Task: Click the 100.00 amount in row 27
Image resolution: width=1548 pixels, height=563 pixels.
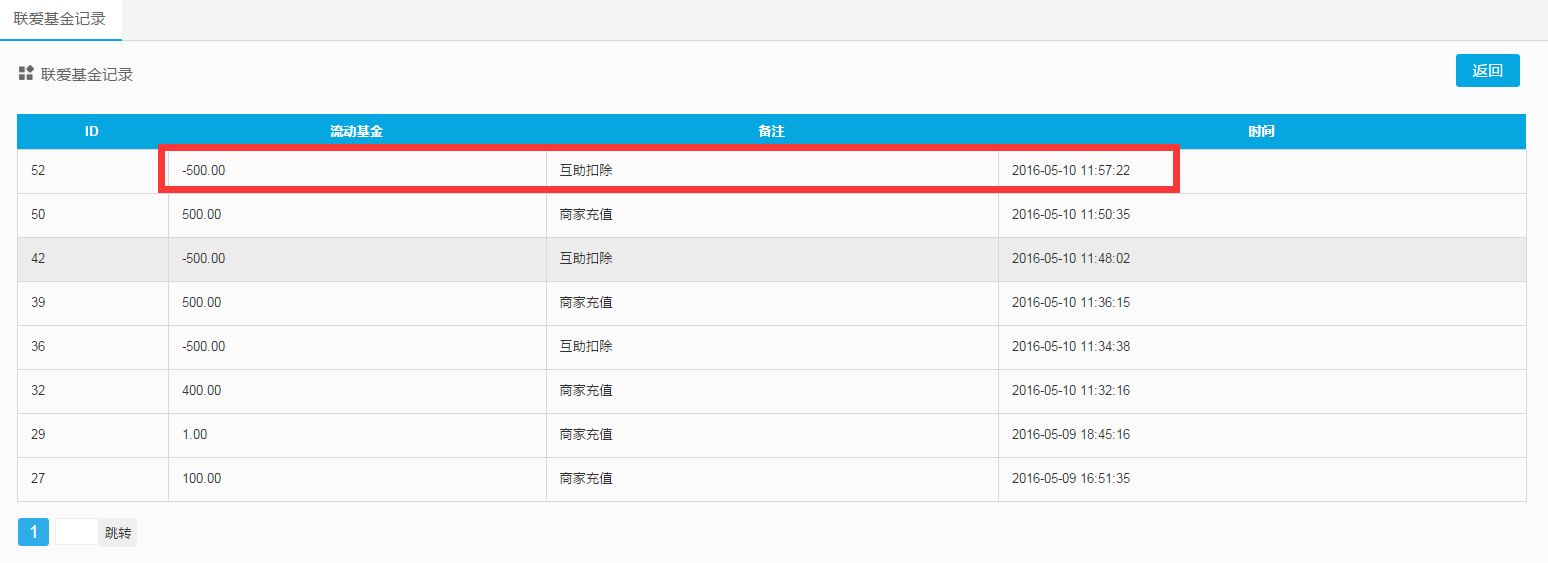Action: (202, 479)
